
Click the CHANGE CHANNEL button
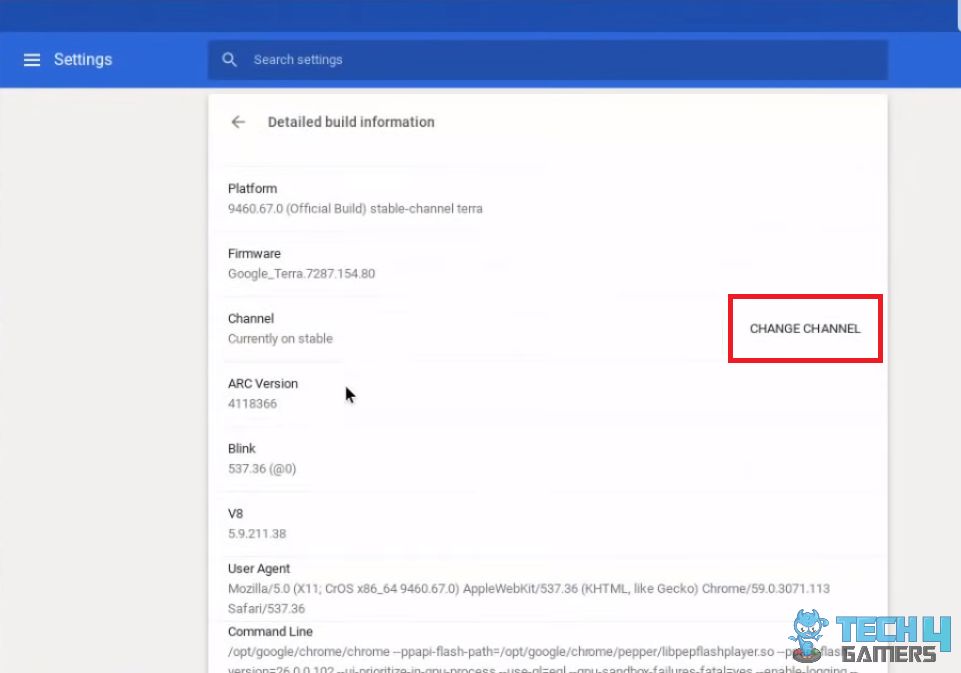pos(805,329)
